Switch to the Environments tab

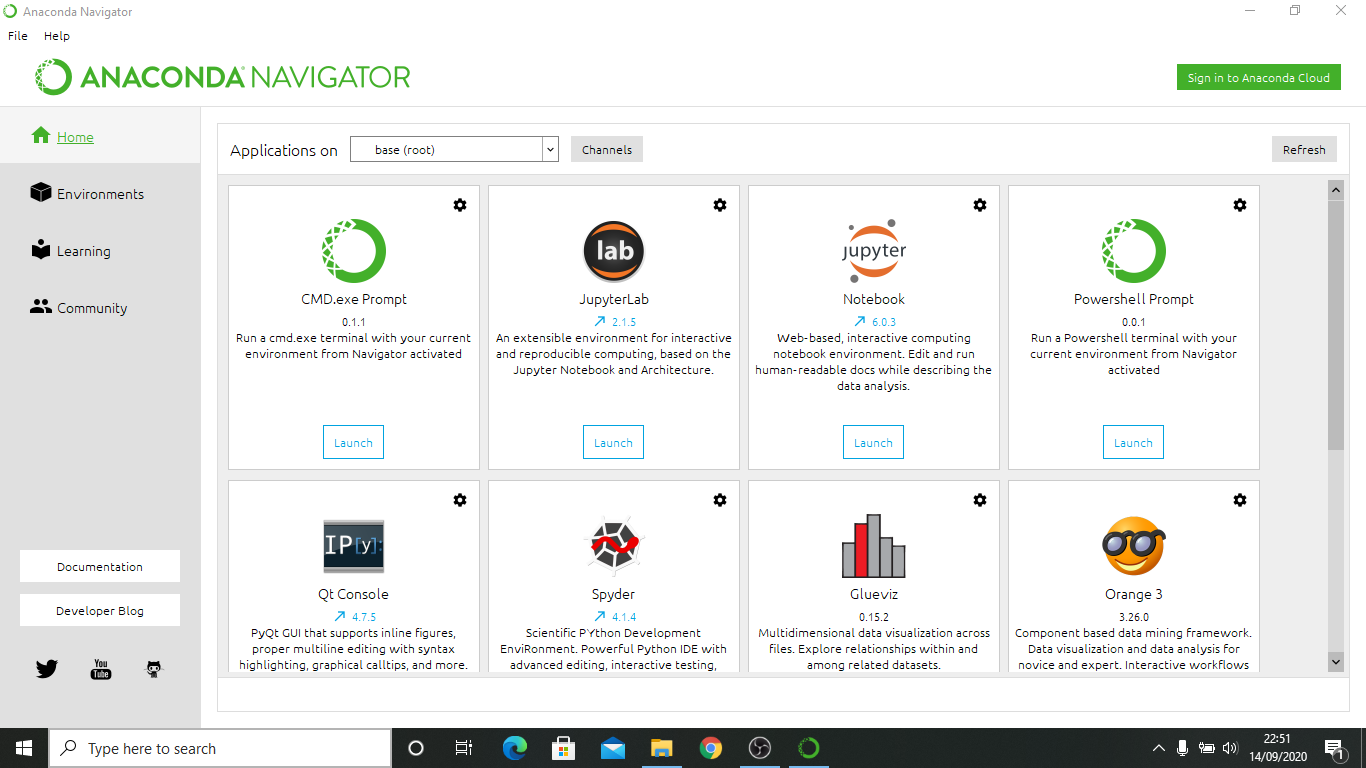coord(100,194)
